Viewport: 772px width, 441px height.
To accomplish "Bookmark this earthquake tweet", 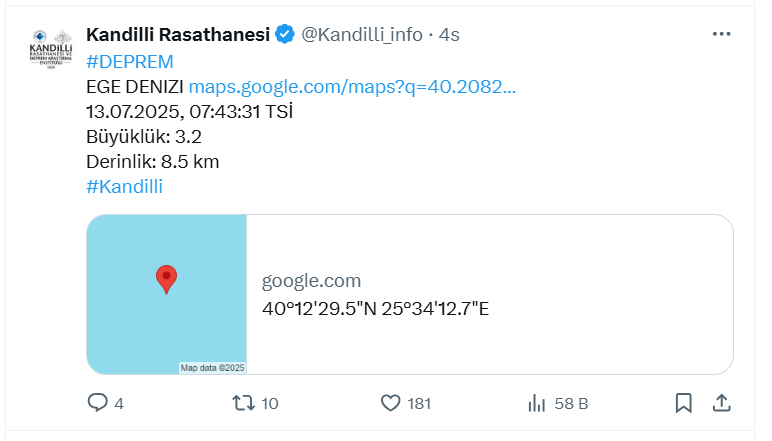I will coord(683,403).
